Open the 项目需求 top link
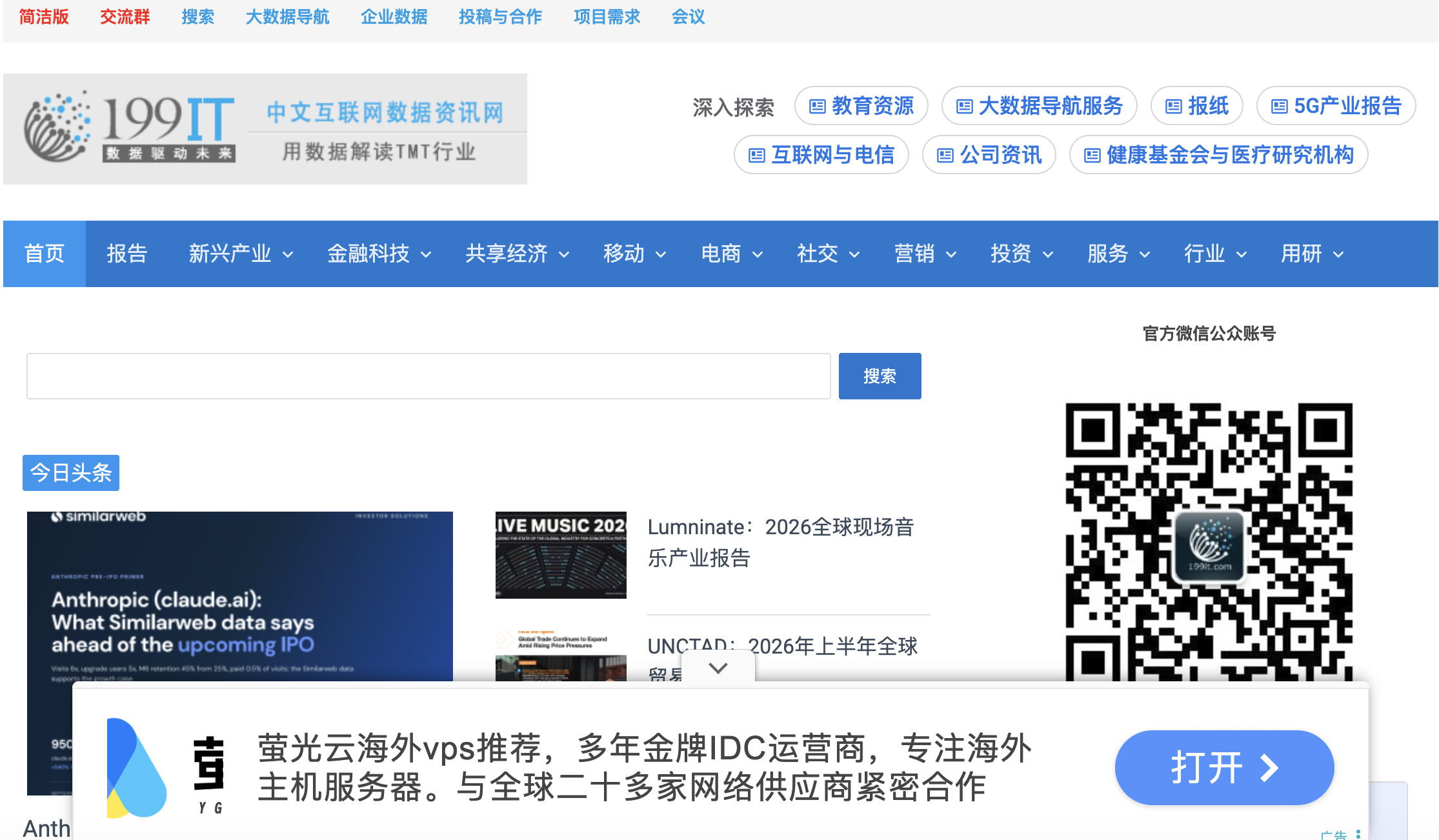The image size is (1439, 840). 607,17
